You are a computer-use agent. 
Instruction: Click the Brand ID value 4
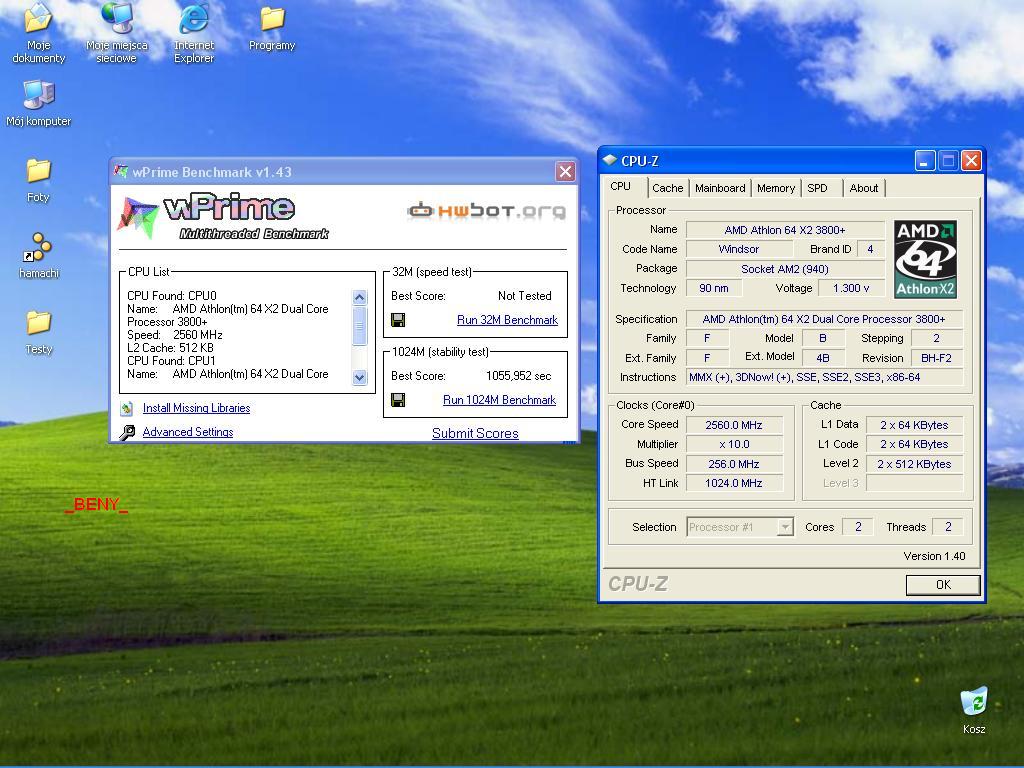[870, 249]
